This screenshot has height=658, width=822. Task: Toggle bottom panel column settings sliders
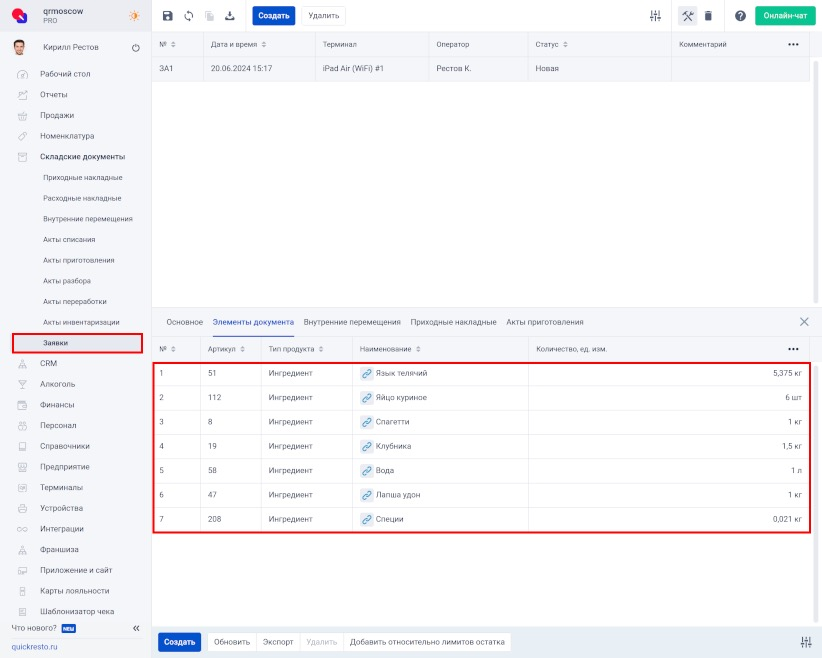point(806,642)
